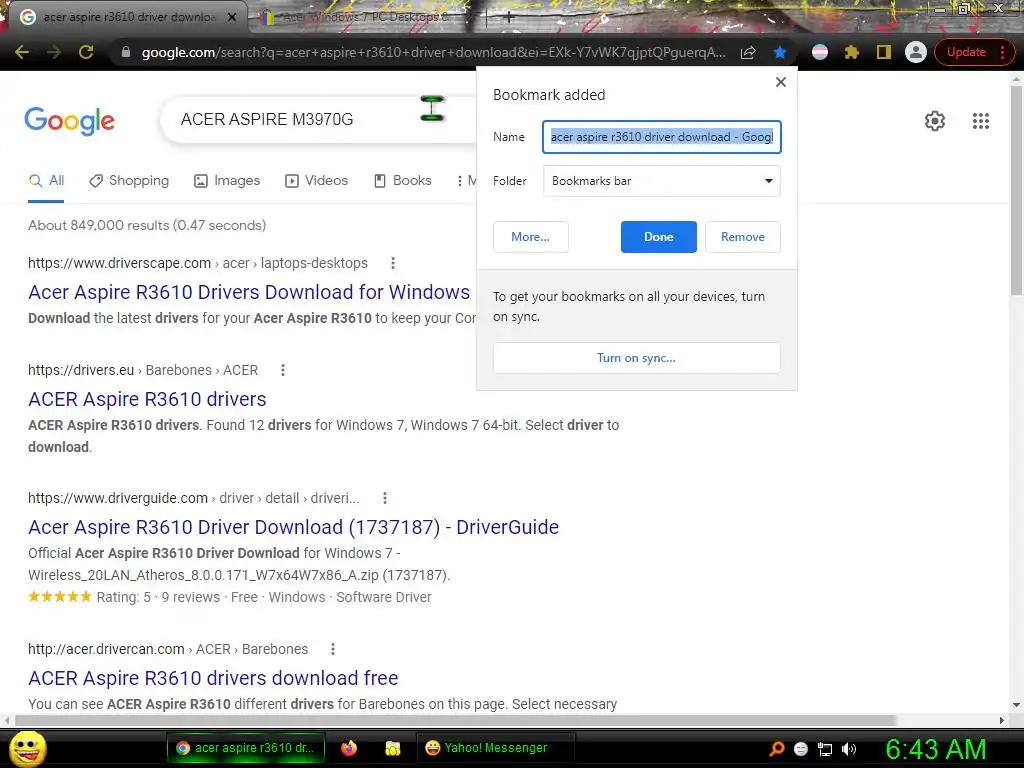1024x768 pixels.
Task: Open the network tray icon
Action: click(x=825, y=749)
